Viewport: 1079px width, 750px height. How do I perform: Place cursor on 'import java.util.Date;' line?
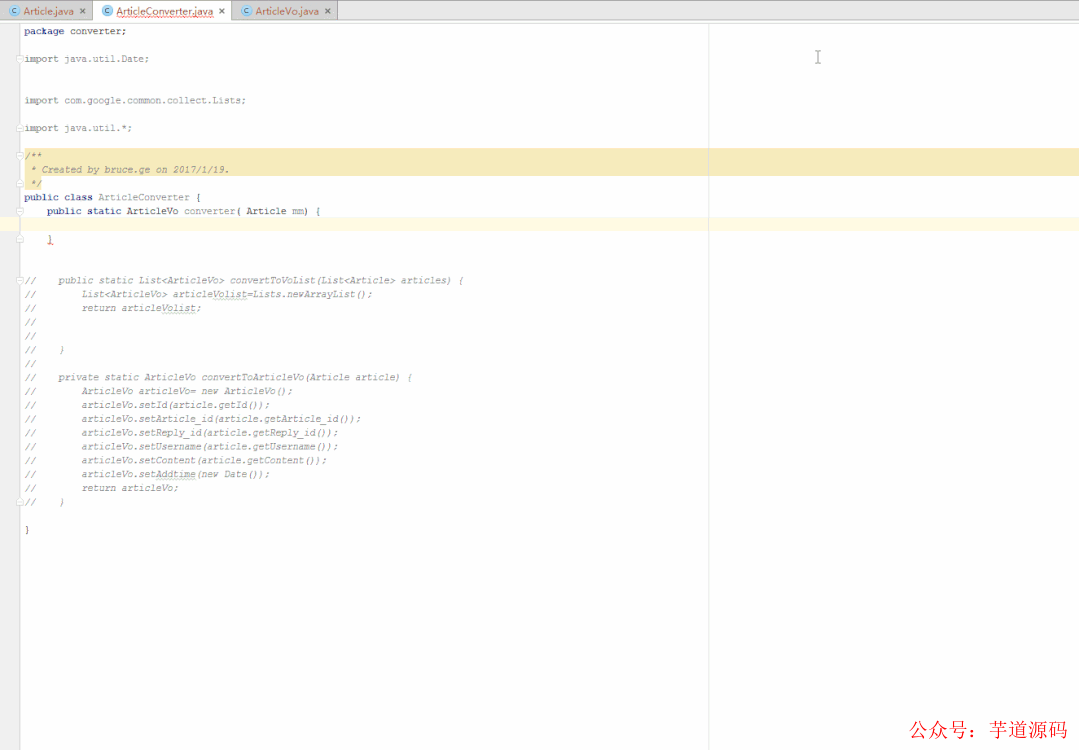tap(87, 59)
